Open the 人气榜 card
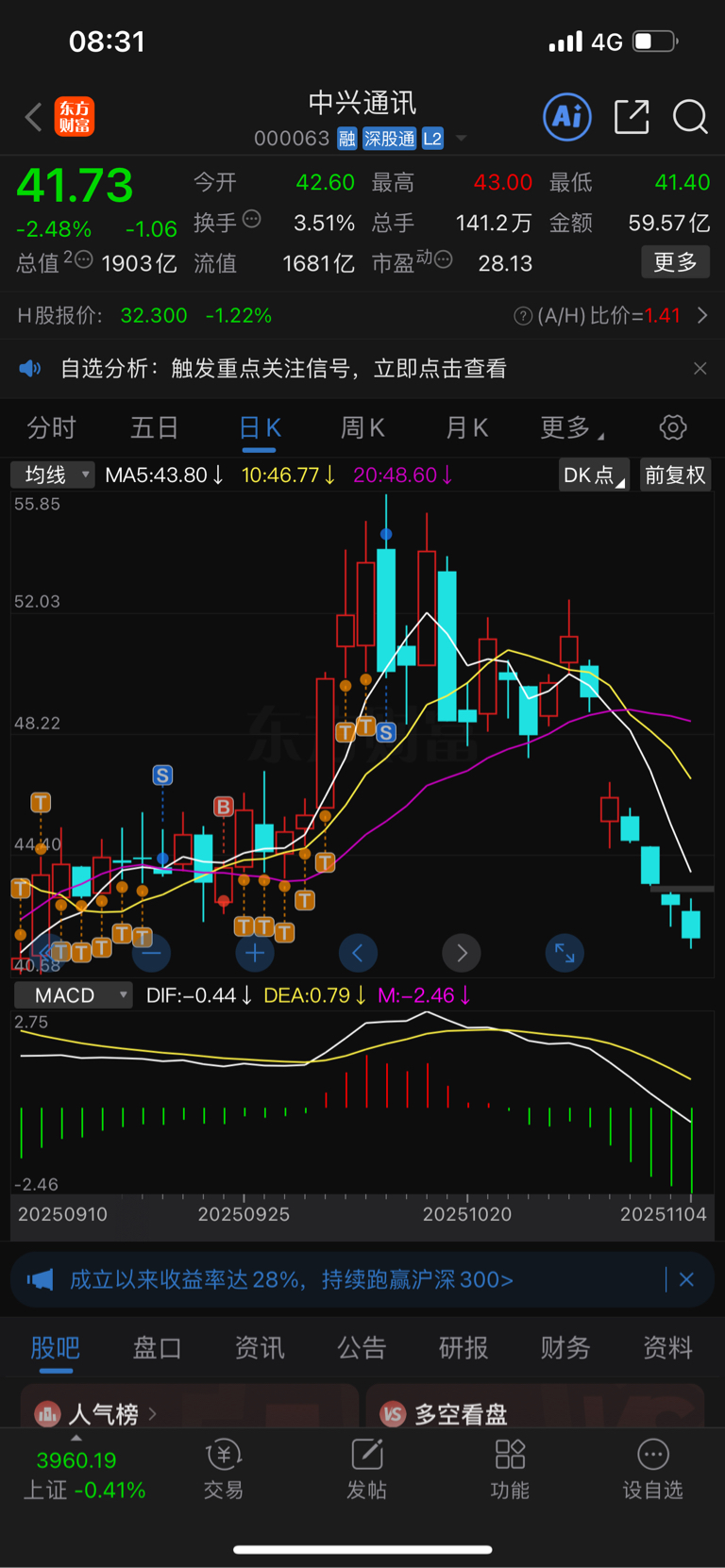The width and height of the screenshot is (725, 1568). [190, 1407]
